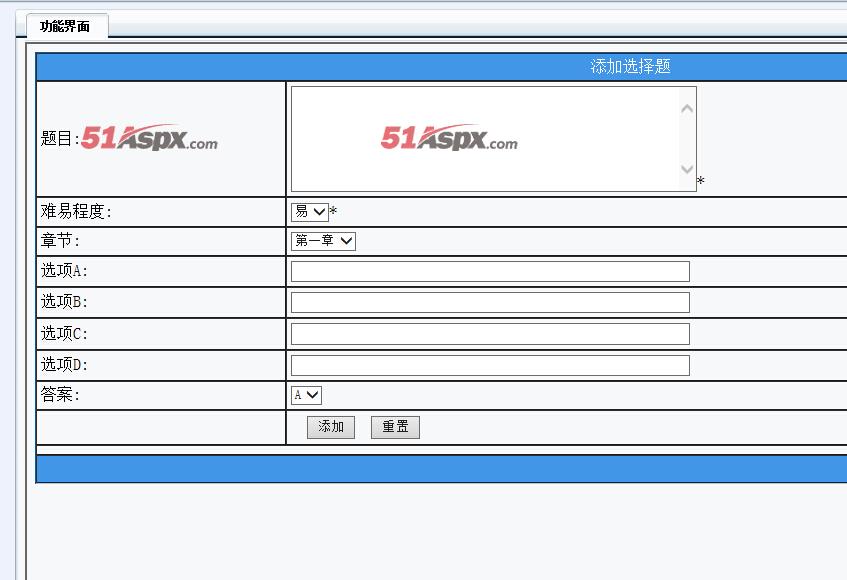Click the 选项A: label
Image resolution: width=847 pixels, height=580 pixels.
[x=64, y=271]
